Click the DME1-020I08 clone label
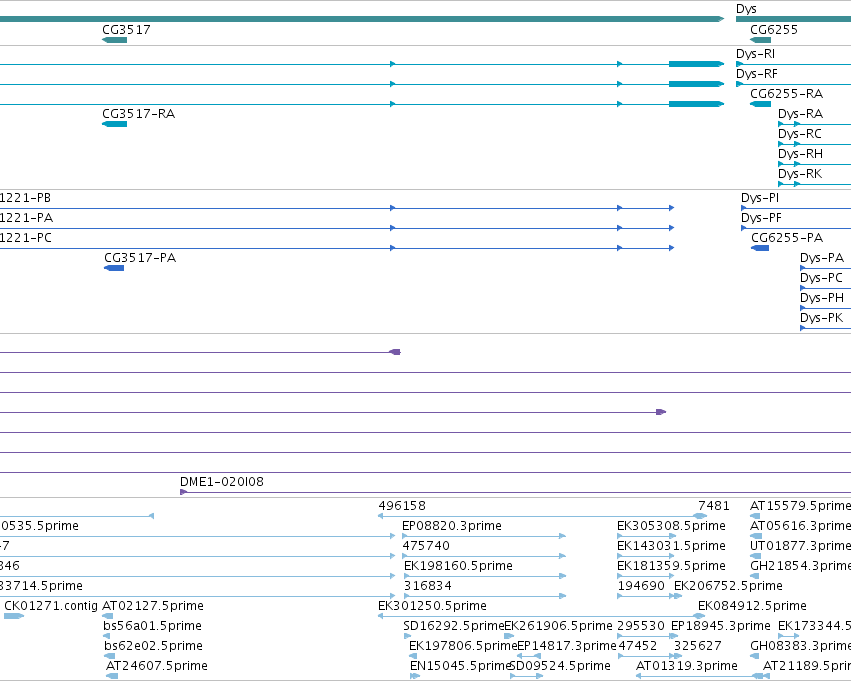Viewport: 851px width, 681px height. 221,481
